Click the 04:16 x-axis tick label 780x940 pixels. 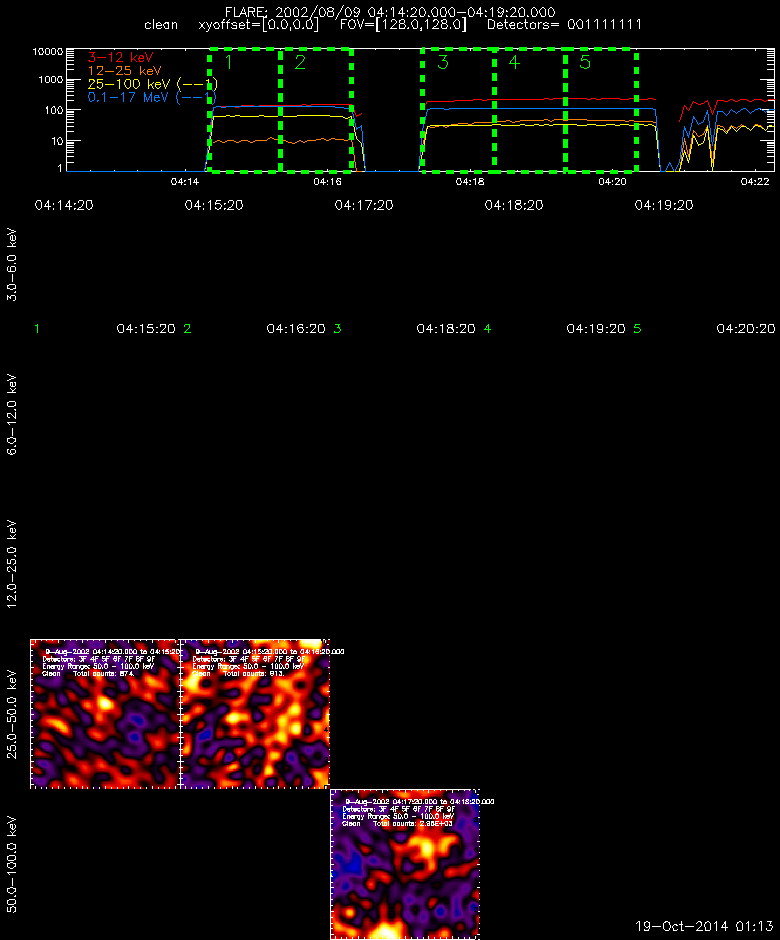tap(327, 182)
